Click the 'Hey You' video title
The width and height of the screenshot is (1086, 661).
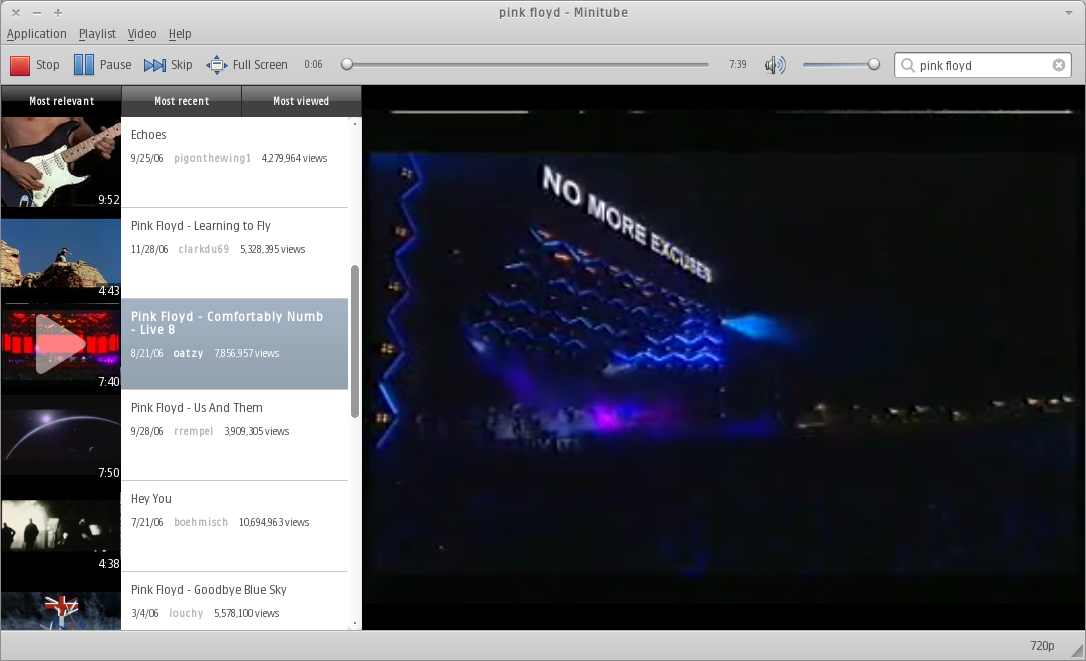coord(151,499)
